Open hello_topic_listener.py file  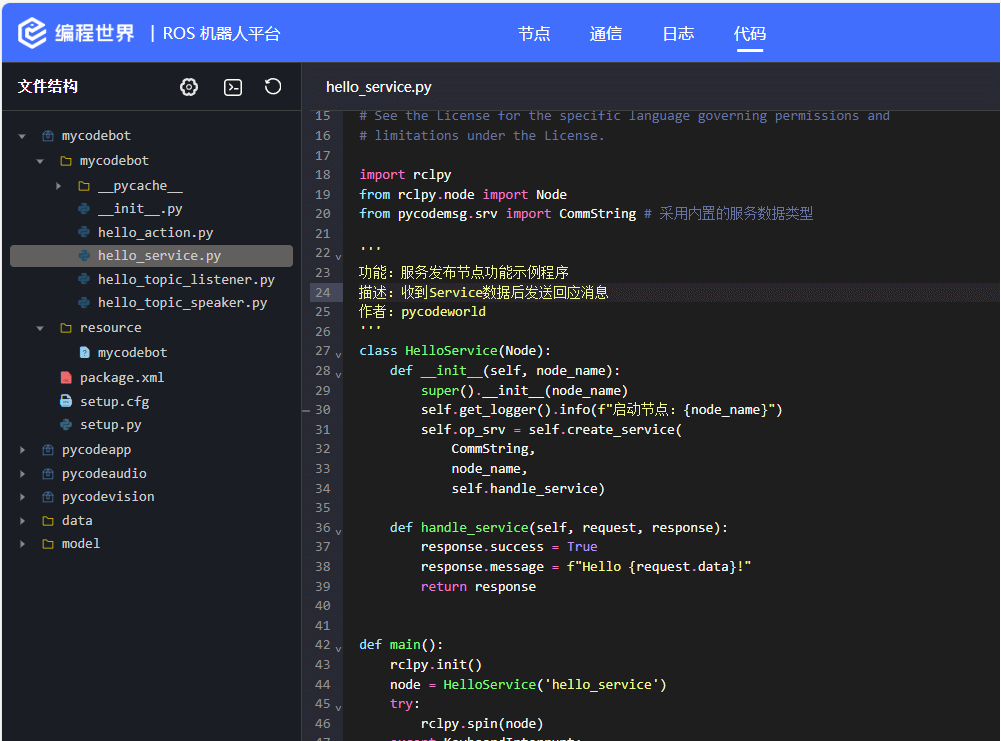(x=186, y=280)
